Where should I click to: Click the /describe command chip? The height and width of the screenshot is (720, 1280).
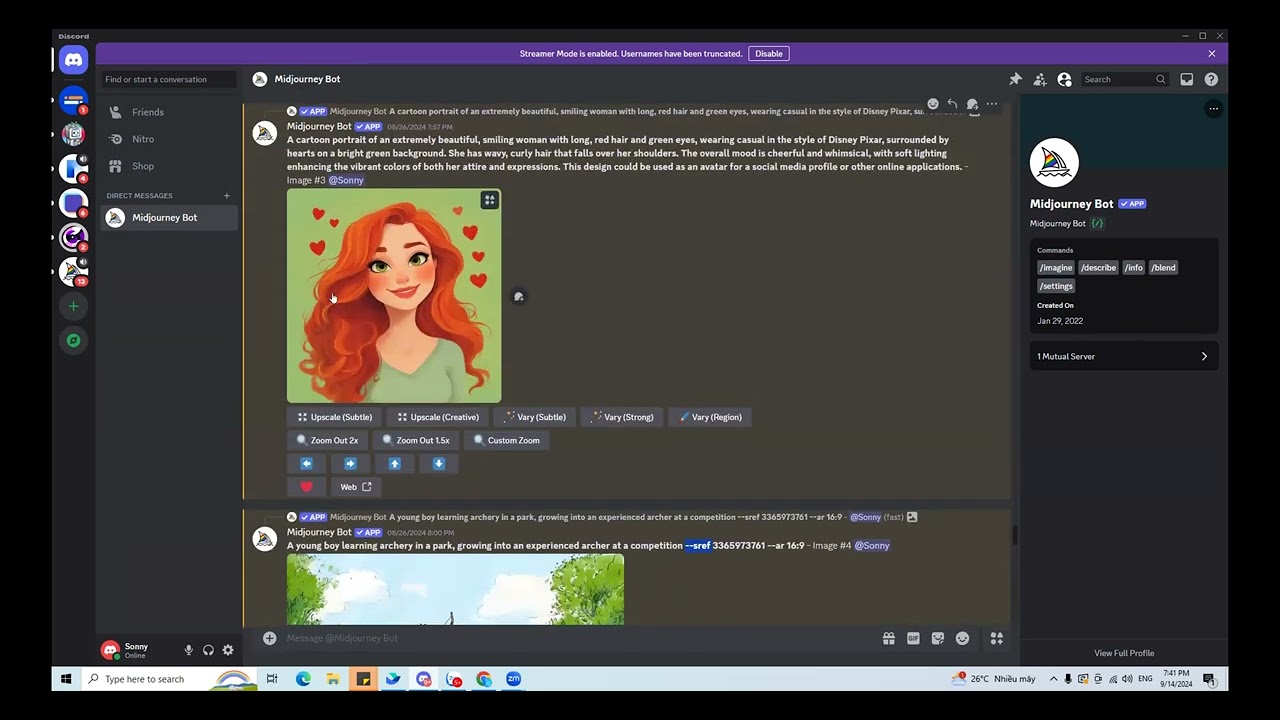1098,267
